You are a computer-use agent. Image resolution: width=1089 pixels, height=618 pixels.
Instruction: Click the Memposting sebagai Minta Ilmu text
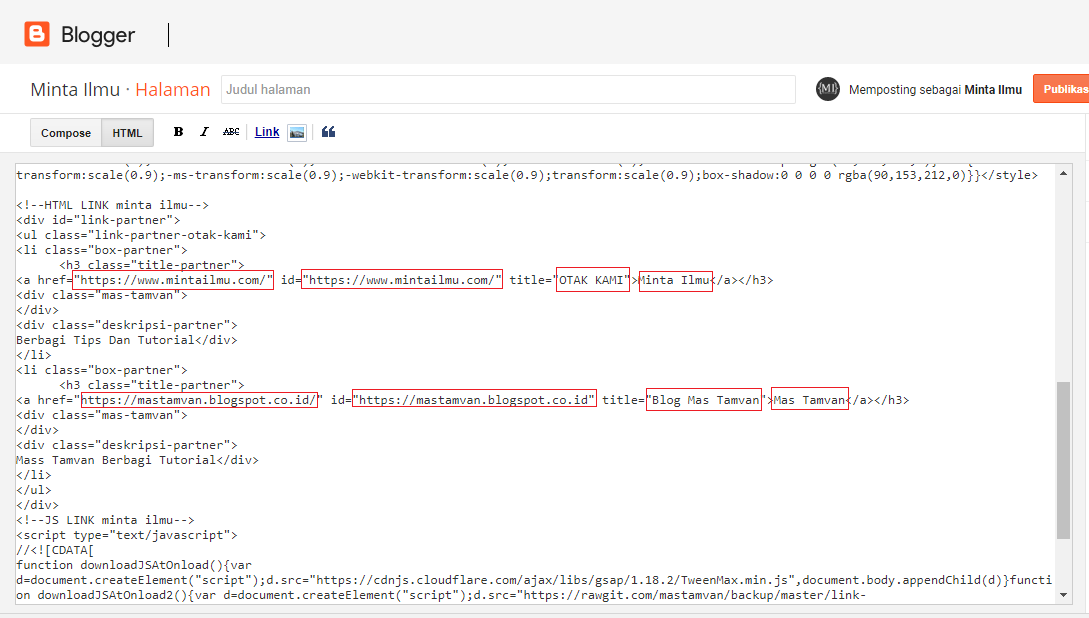pyautogui.click(x=936, y=90)
